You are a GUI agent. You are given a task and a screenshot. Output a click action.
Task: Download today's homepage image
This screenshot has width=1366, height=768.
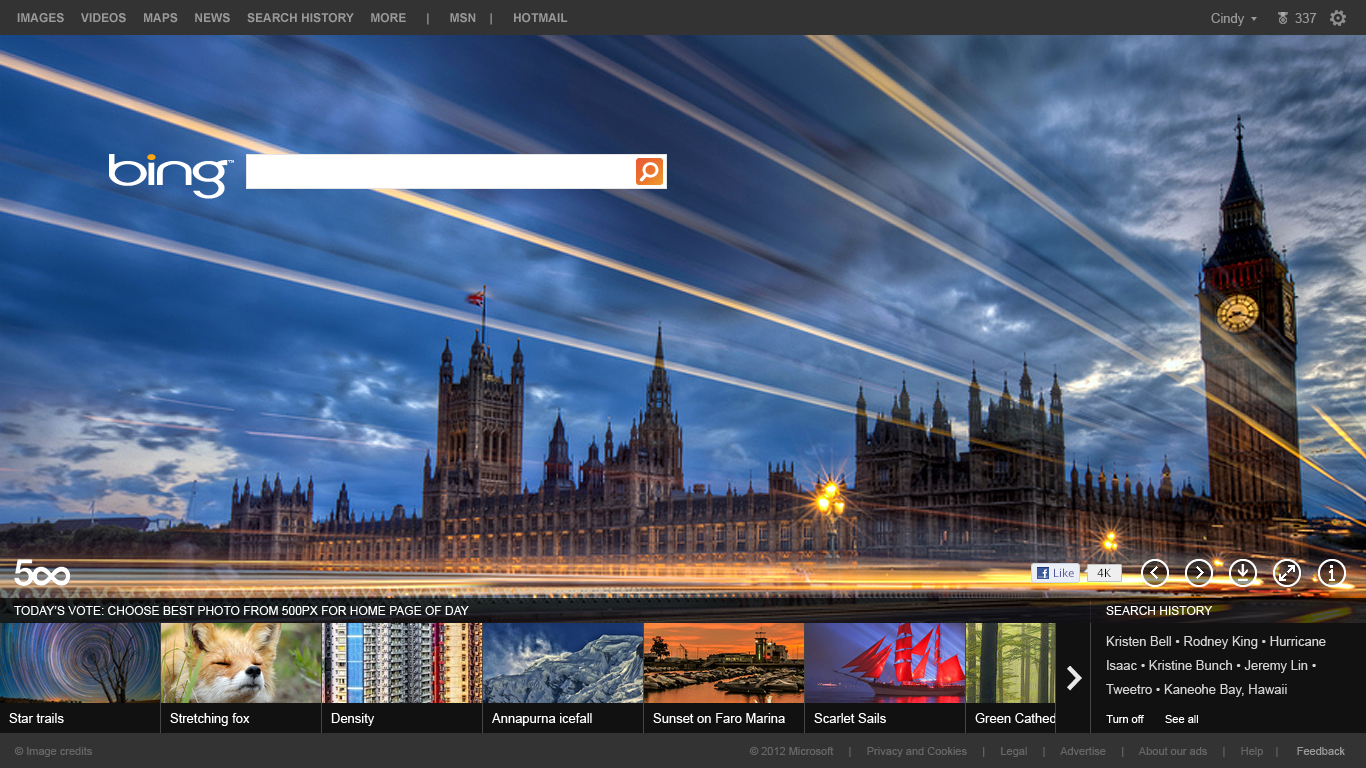click(x=1243, y=573)
